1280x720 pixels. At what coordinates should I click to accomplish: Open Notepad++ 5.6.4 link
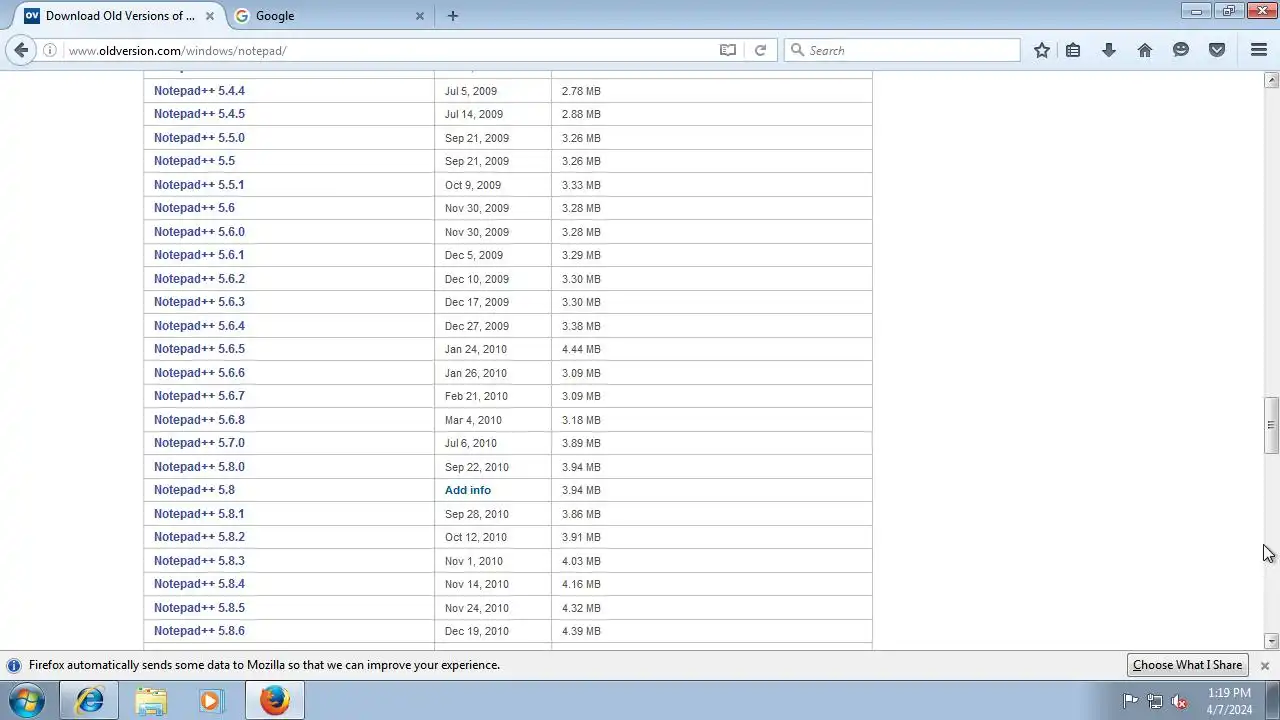pyautogui.click(x=199, y=326)
